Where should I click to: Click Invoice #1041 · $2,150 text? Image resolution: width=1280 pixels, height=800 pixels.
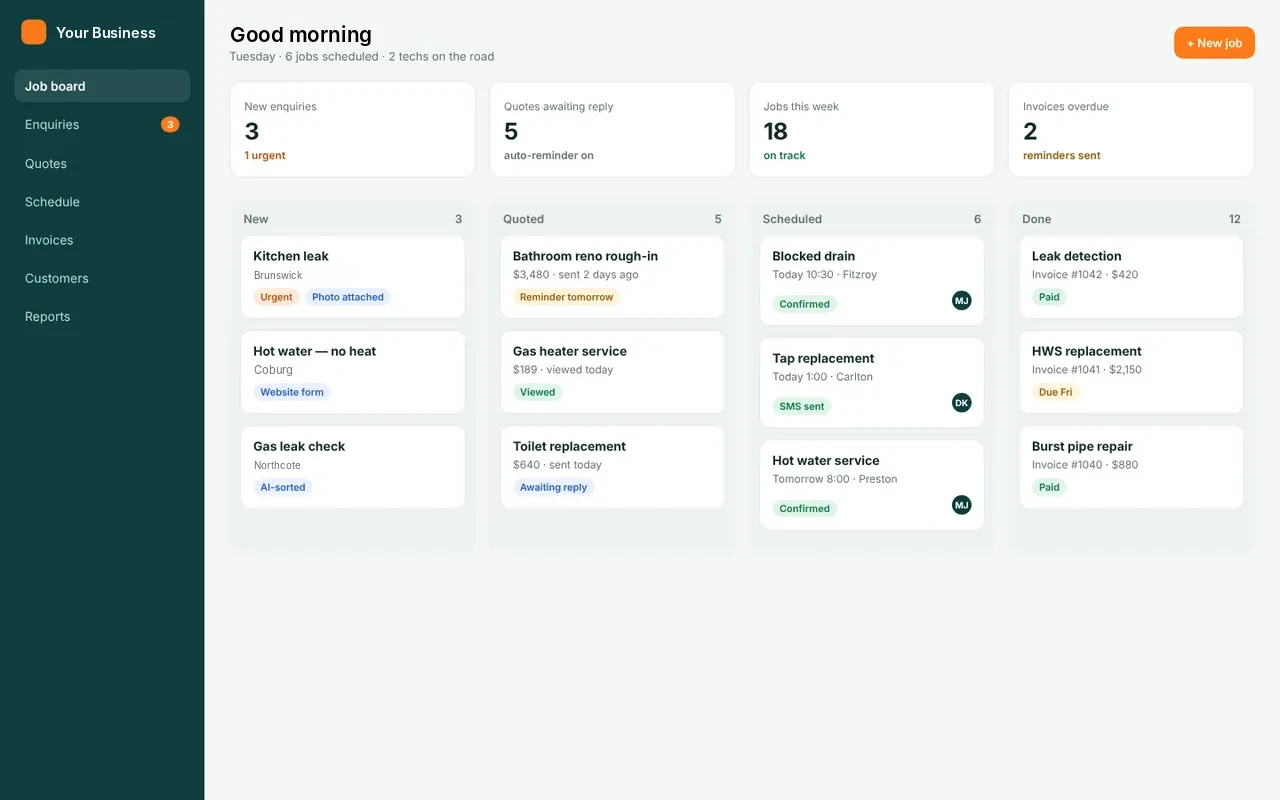[x=1086, y=370]
